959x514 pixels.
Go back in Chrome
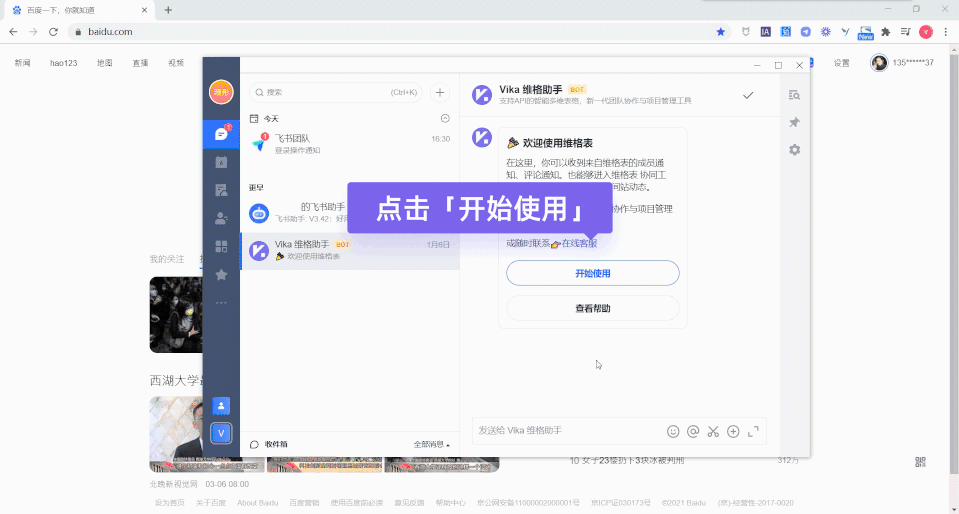coord(13,32)
